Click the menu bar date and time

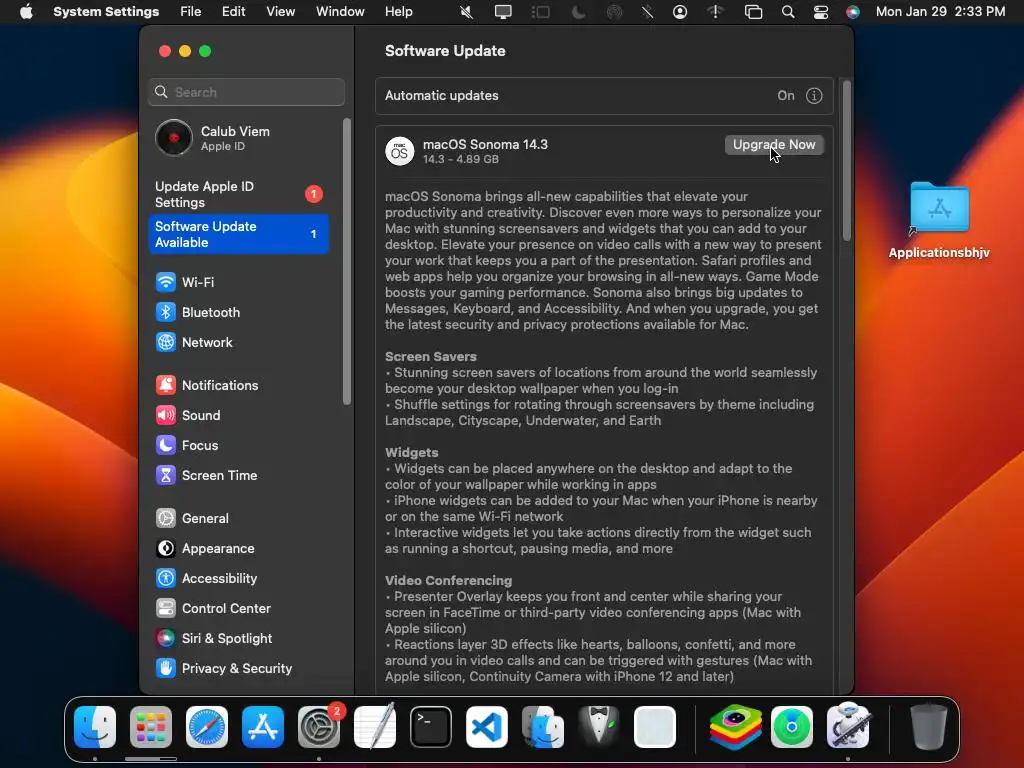940,12
